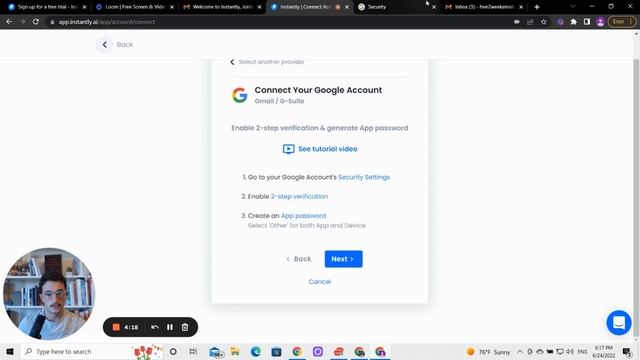The width and height of the screenshot is (640, 360).
Task: Go back in browser history
Action: [9, 22]
